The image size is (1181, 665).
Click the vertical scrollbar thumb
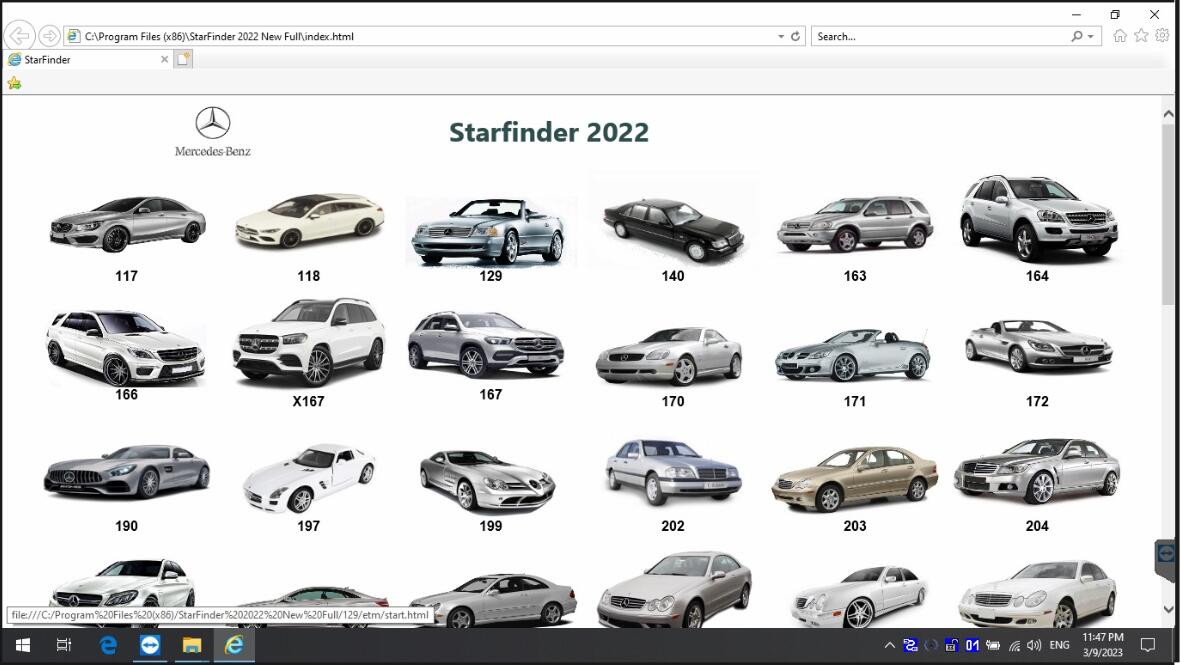pos(1168,215)
